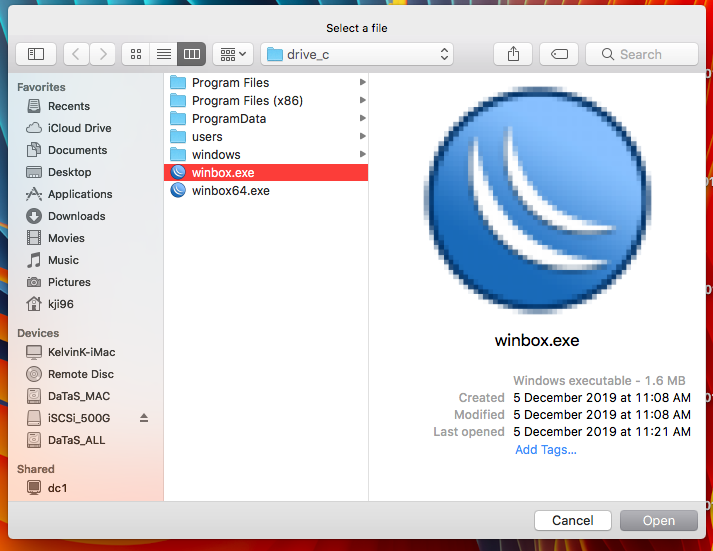This screenshot has width=713, height=551.
Task: Click the Add Tags… link
Action: 546,450
